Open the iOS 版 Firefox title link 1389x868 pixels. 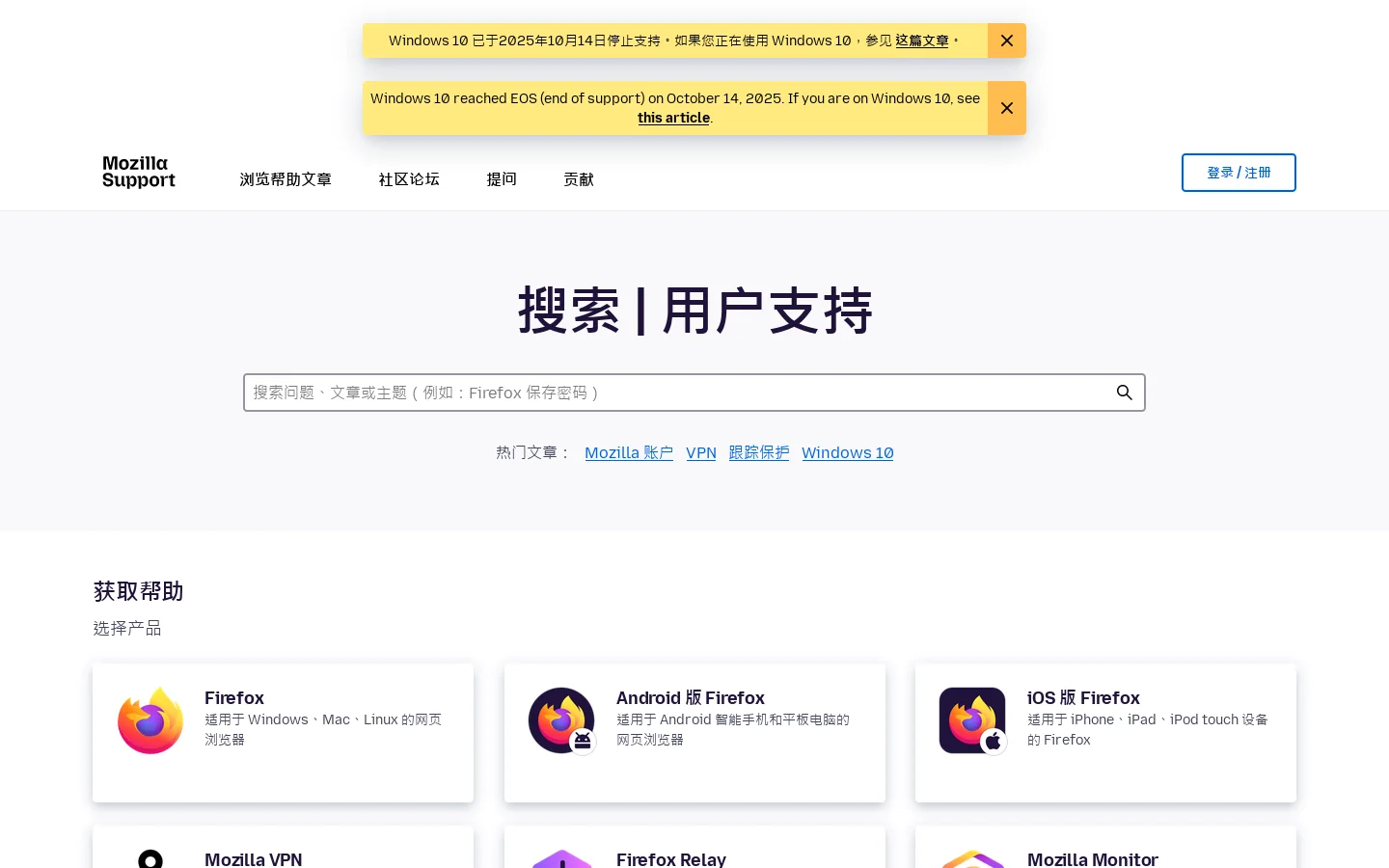(x=1083, y=697)
